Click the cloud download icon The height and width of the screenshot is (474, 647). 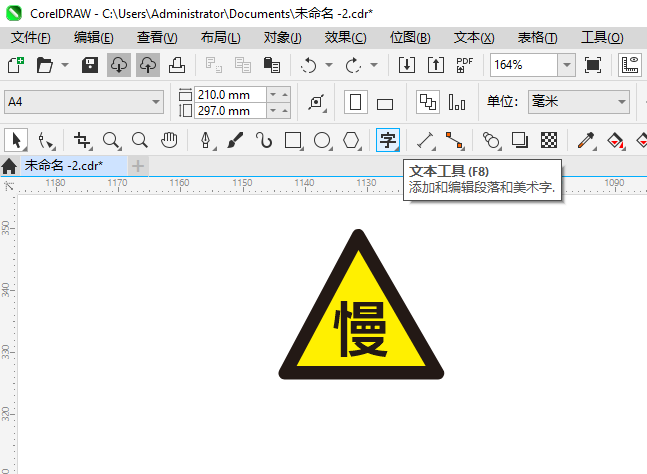119,65
